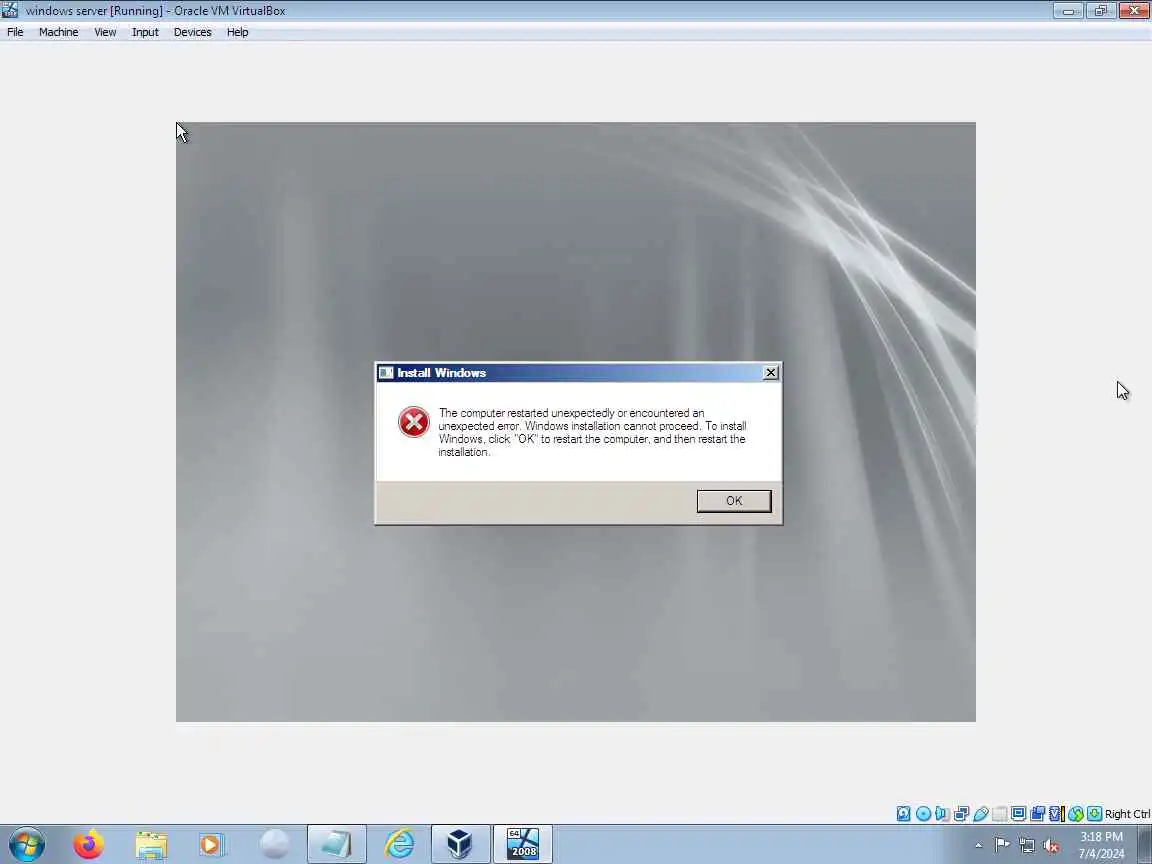This screenshot has width=1152, height=864.
Task: Open the Windows Start menu
Action: click(26, 843)
